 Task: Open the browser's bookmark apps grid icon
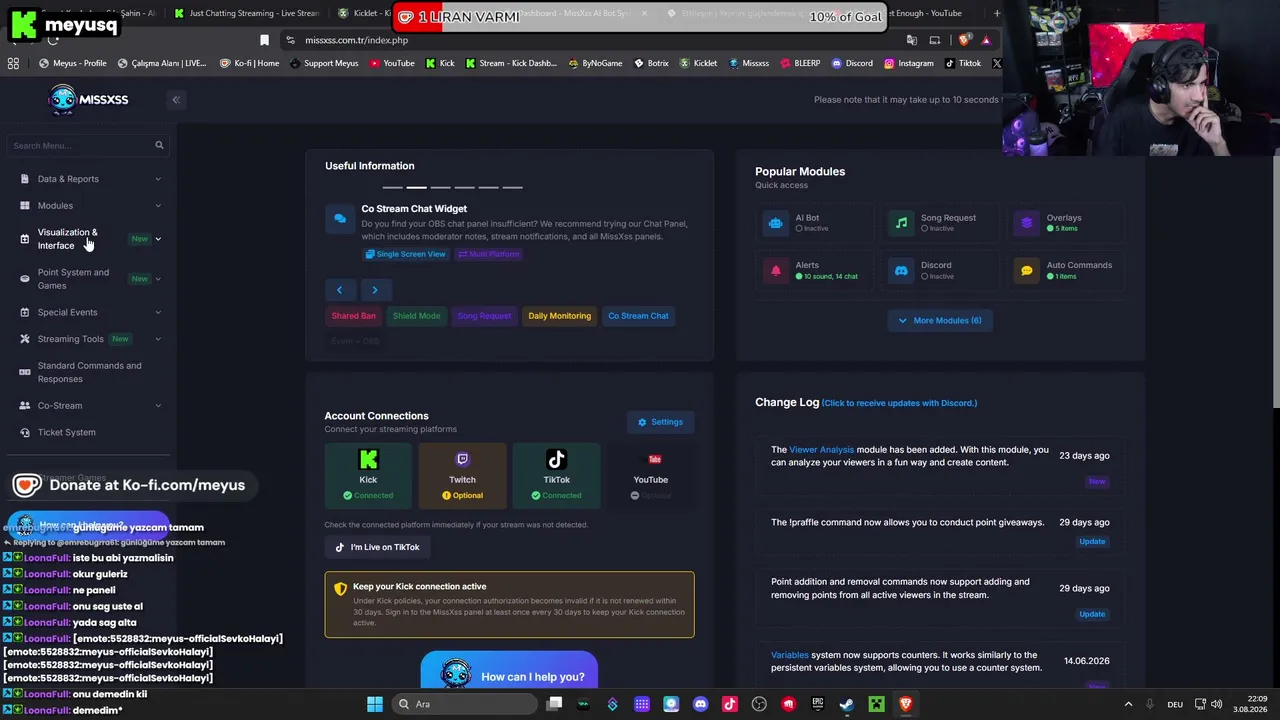pos(13,63)
